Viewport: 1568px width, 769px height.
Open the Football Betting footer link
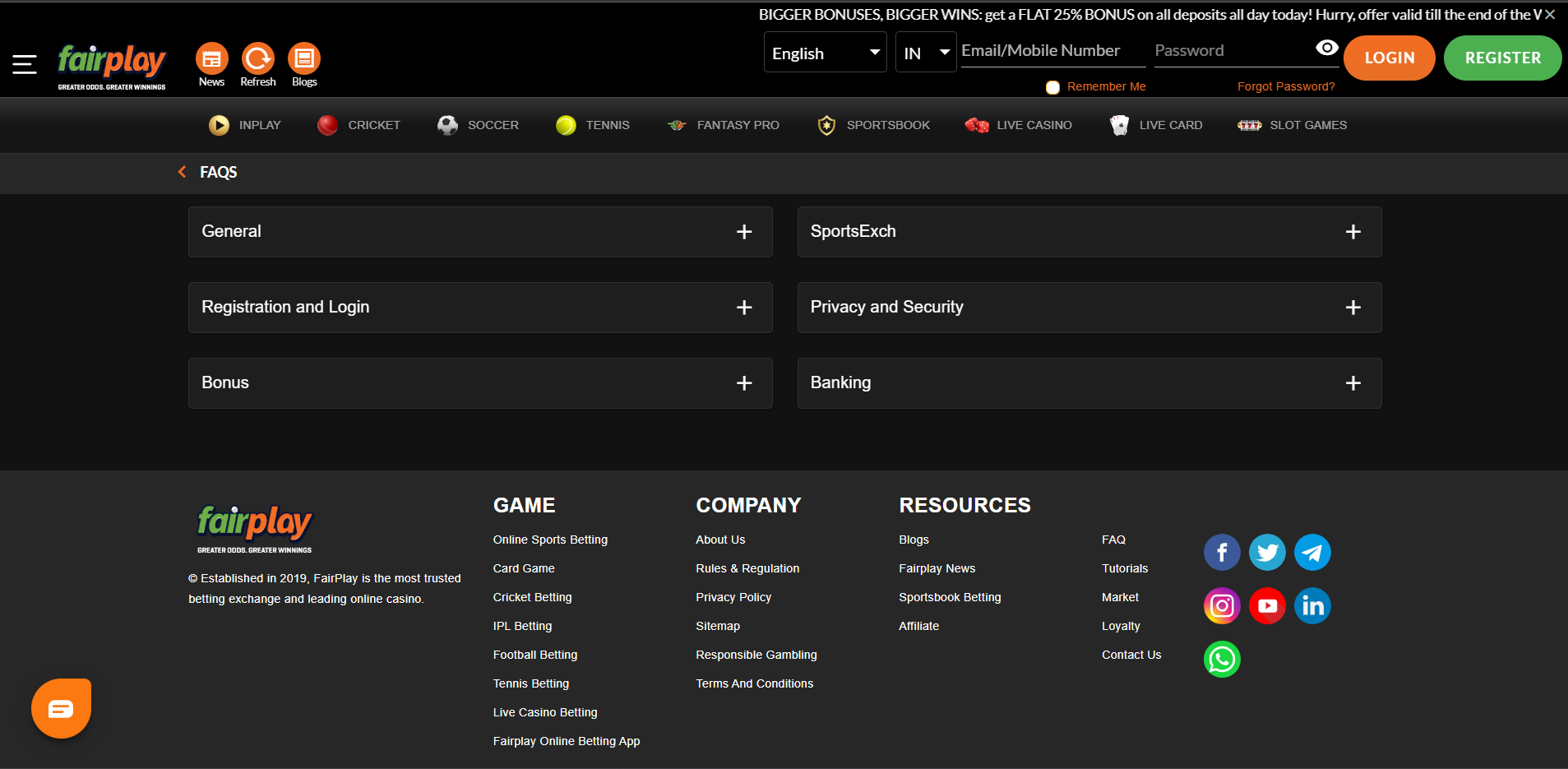pyautogui.click(x=535, y=655)
